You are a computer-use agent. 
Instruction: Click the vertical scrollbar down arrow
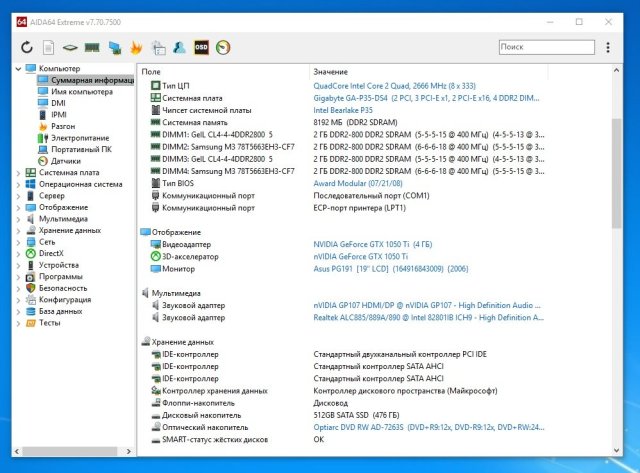pos(616,451)
